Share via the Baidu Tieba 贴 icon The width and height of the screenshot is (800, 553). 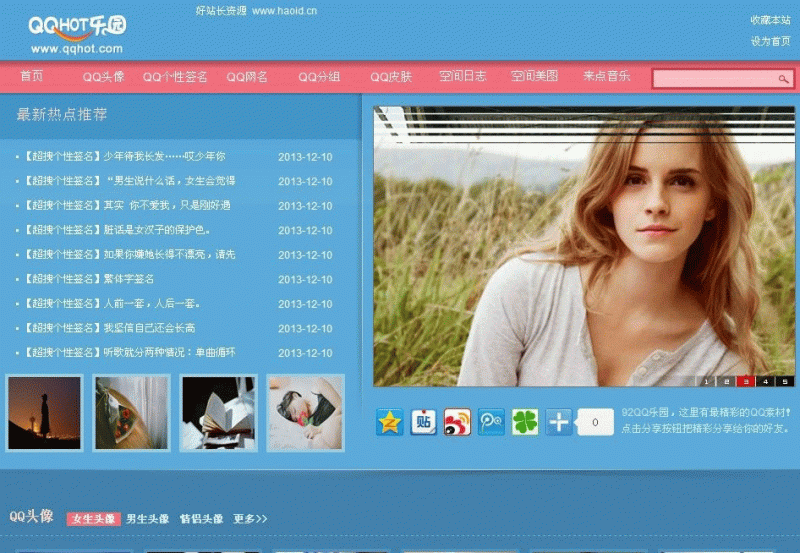click(x=423, y=422)
